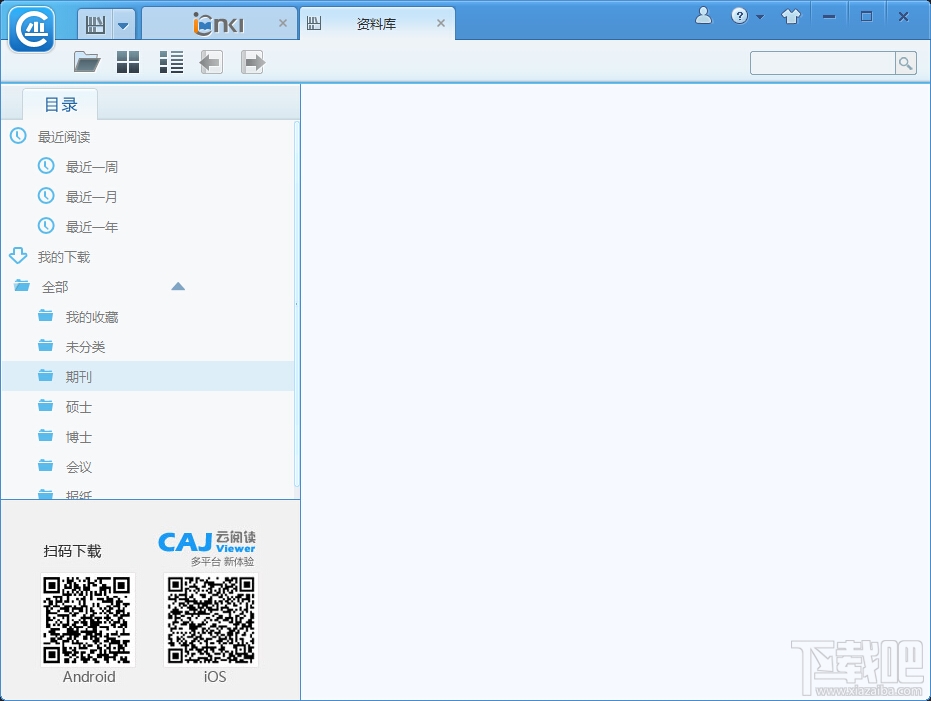Click the clock icon beside 最近一年
The image size is (931, 701).
pyautogui.click(x=46, y=226)
